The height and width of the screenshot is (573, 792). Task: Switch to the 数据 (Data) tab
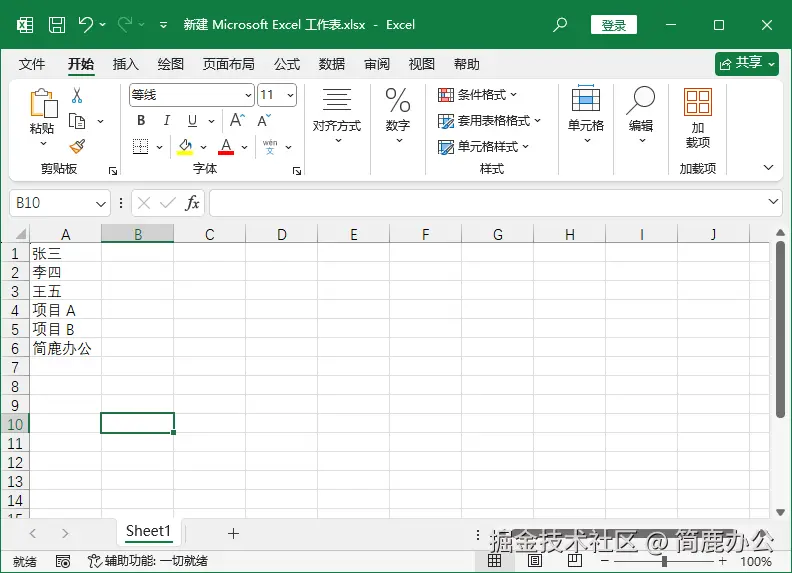332,64
